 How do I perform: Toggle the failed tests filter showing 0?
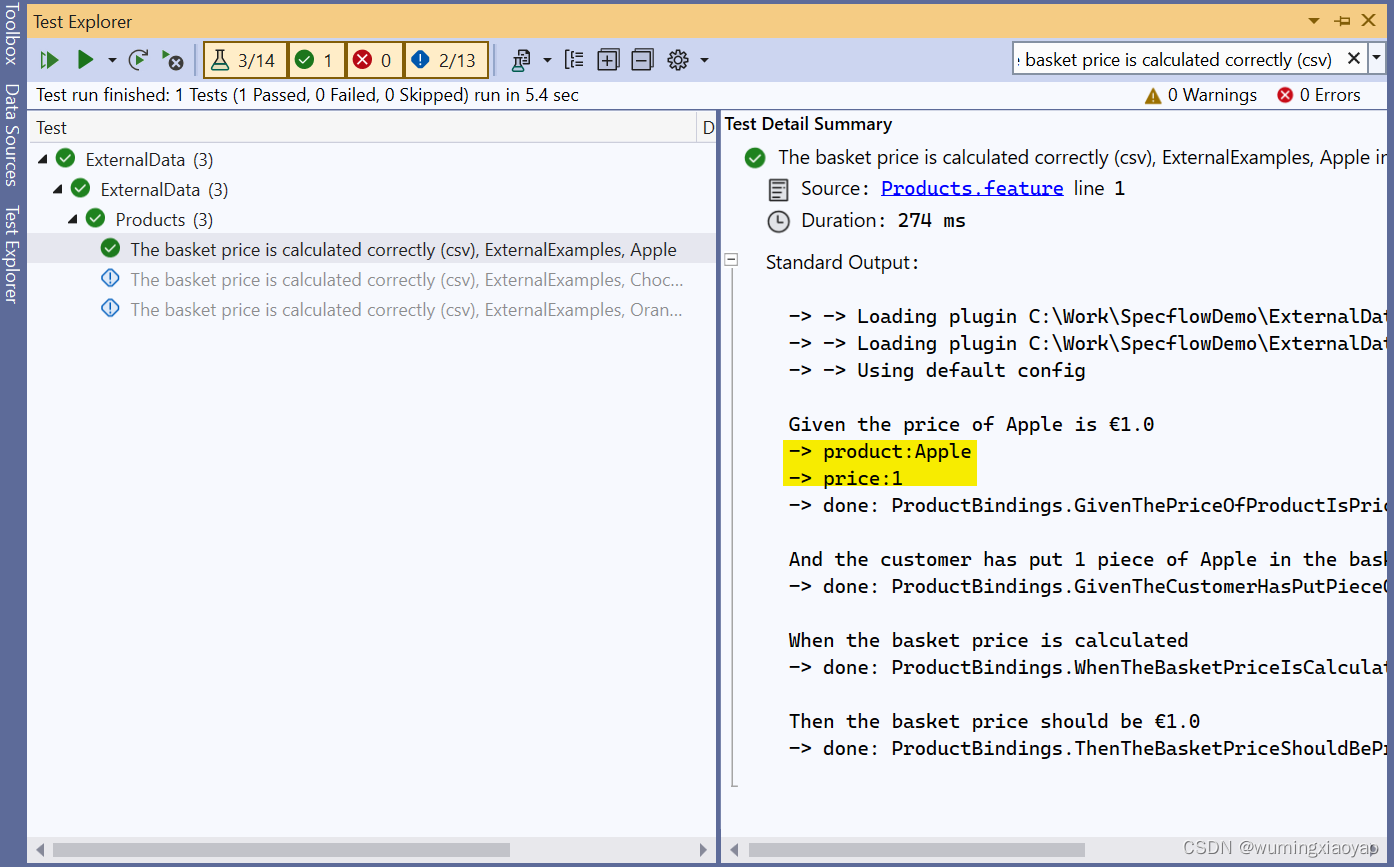[x=374, y=60]
